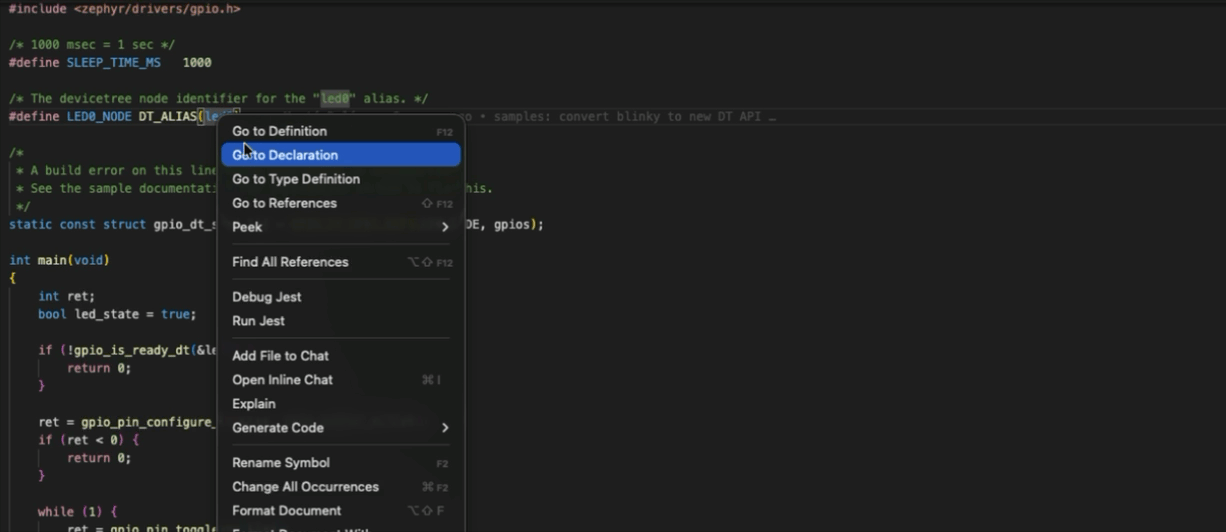Click the if (ret < 0) line
This screenshot has height=532, width=1226.
point(88,440)
